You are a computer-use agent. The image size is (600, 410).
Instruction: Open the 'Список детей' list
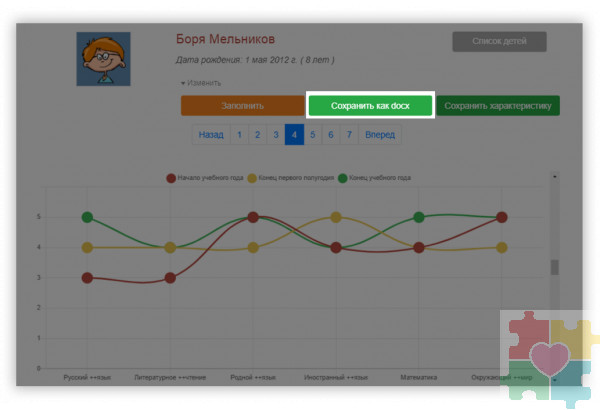(499, 41)
